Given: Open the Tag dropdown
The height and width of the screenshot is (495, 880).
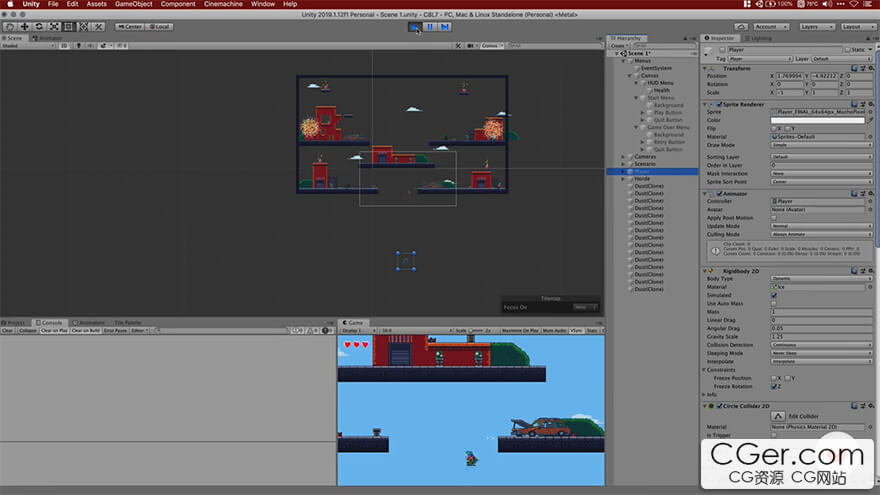Looking at the screenshot, I should pyautogui.click(x=760, y=58).
